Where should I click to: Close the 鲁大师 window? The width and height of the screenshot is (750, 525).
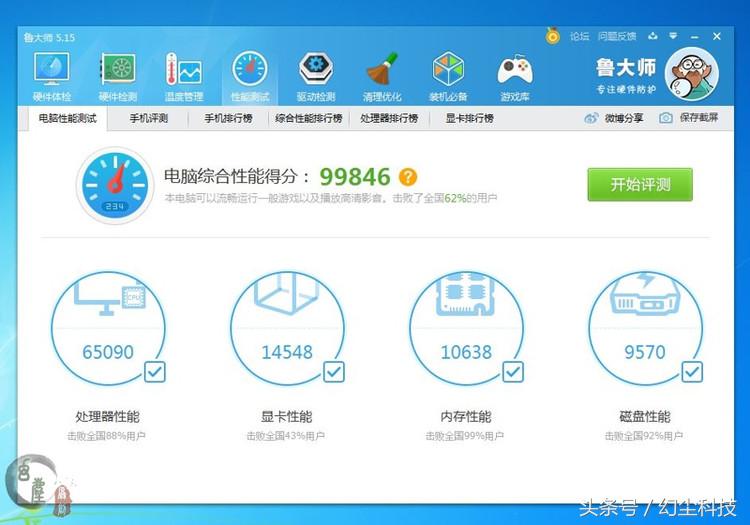point(717,36)
